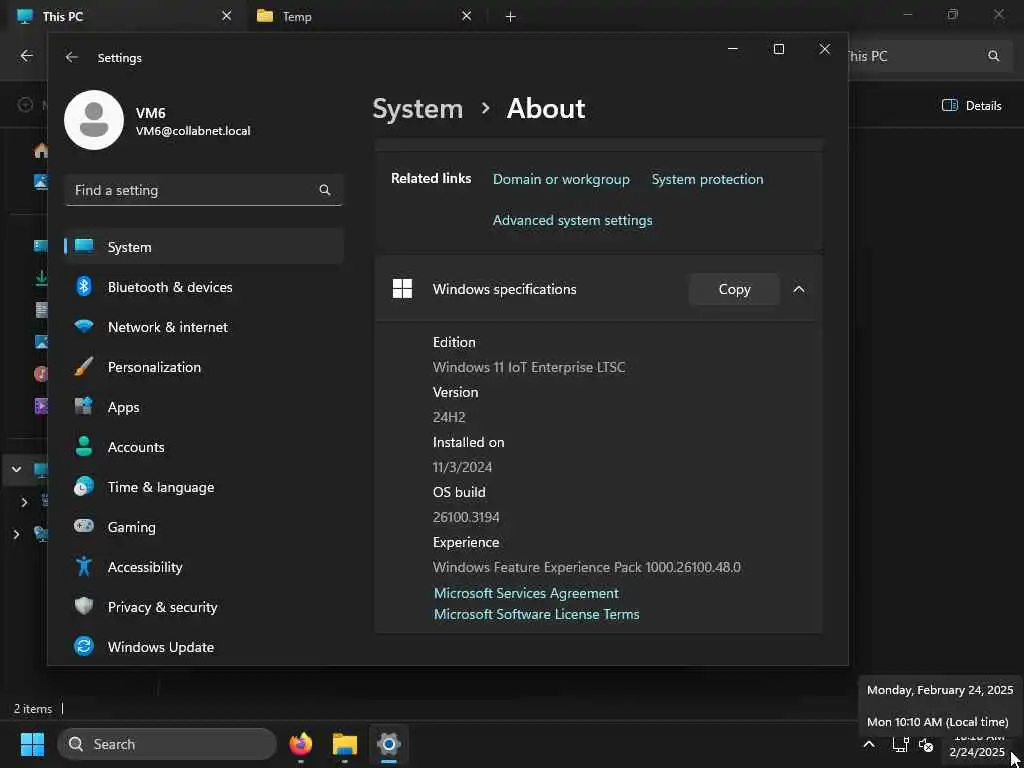Open Personalization settings
The height and width of the screenshot is (768, 1024).
204,367
